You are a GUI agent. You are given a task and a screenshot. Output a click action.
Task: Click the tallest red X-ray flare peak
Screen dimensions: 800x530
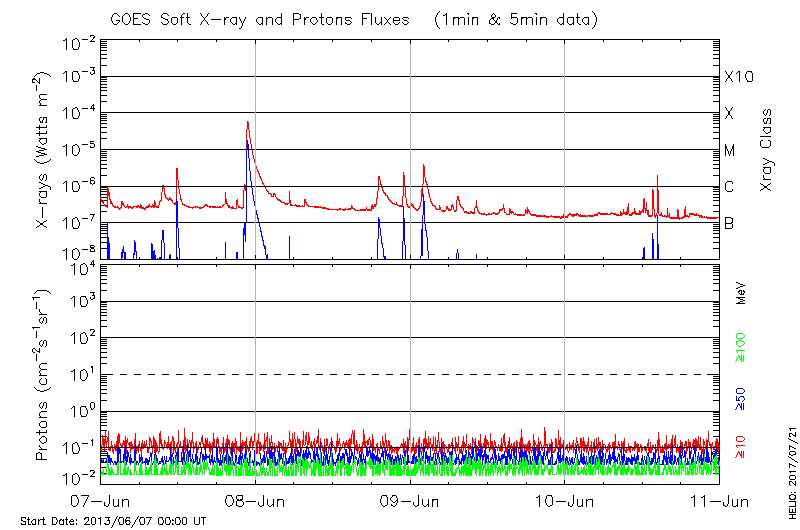[247, 123]
